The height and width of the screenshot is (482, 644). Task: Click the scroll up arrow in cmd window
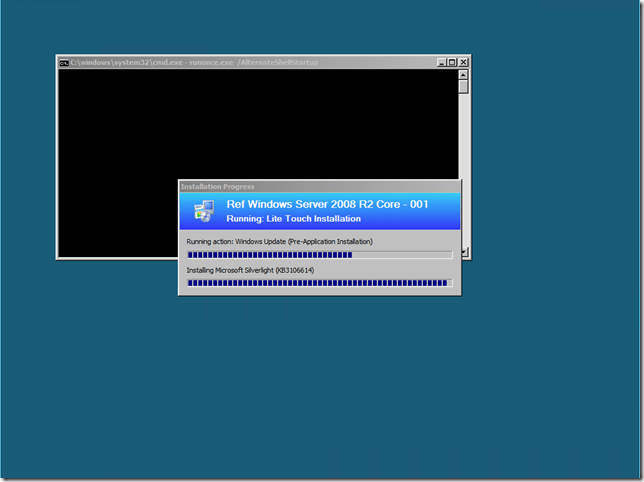(463, 74)
